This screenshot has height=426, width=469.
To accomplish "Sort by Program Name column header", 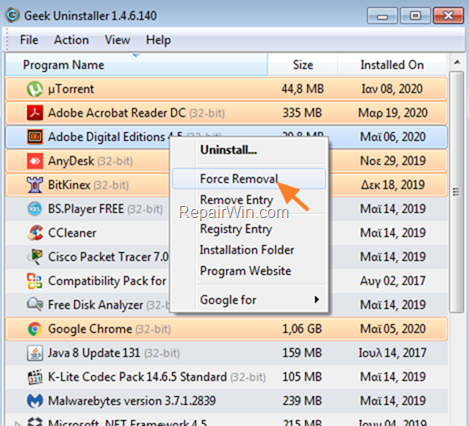I will click(136, 65).
